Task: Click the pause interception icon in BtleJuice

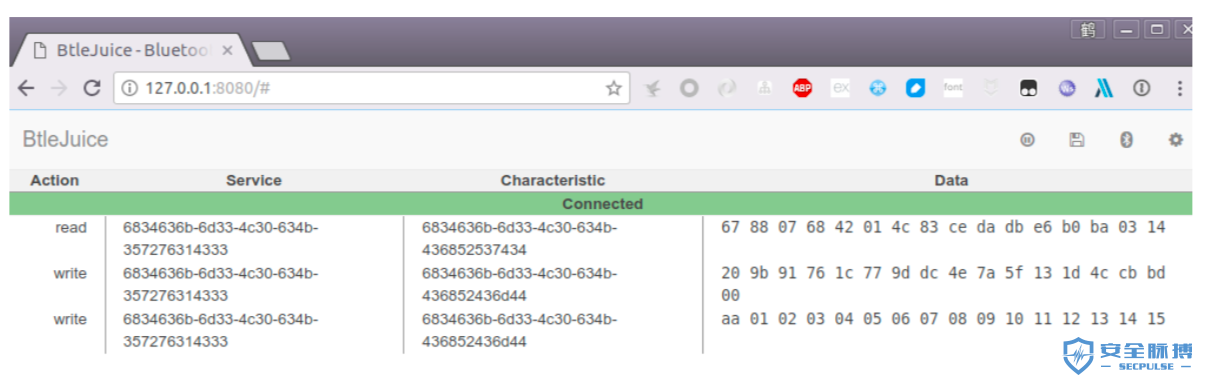Action: coord(1026,141)
